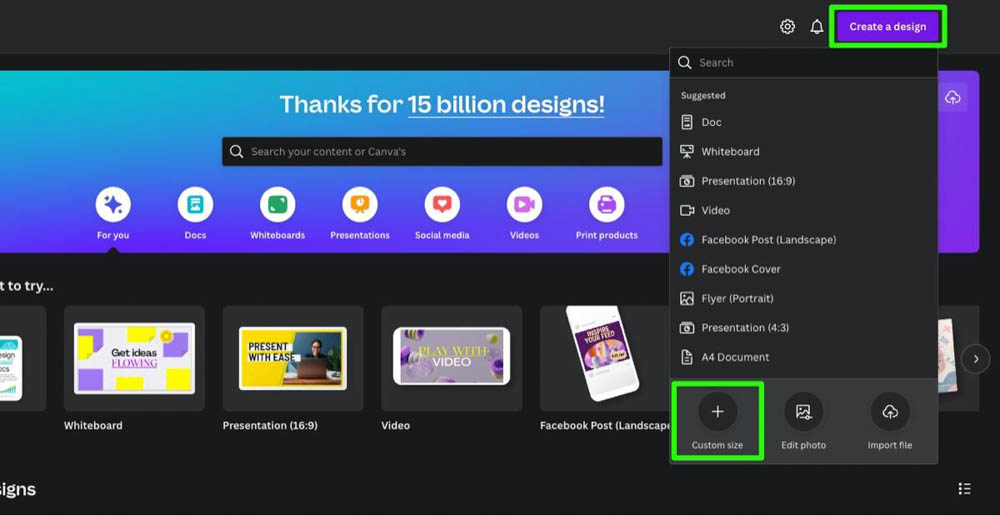Click the Whiteboard label under thumbnail
The width and height of the screenshot is (1000, 516).
[x=93, y=425]
